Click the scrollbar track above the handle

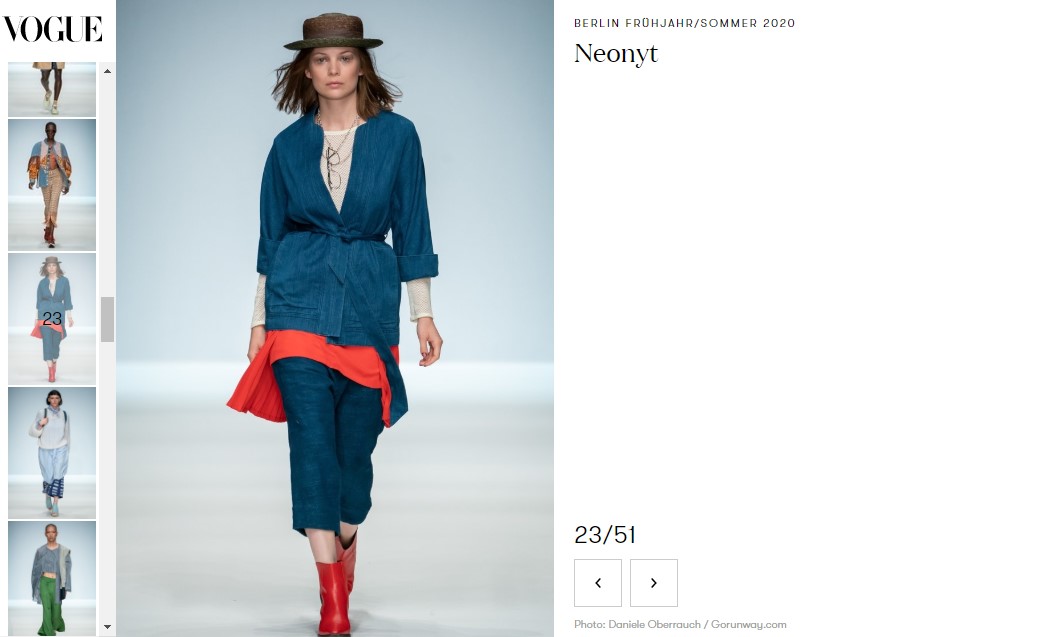[107, 186]
